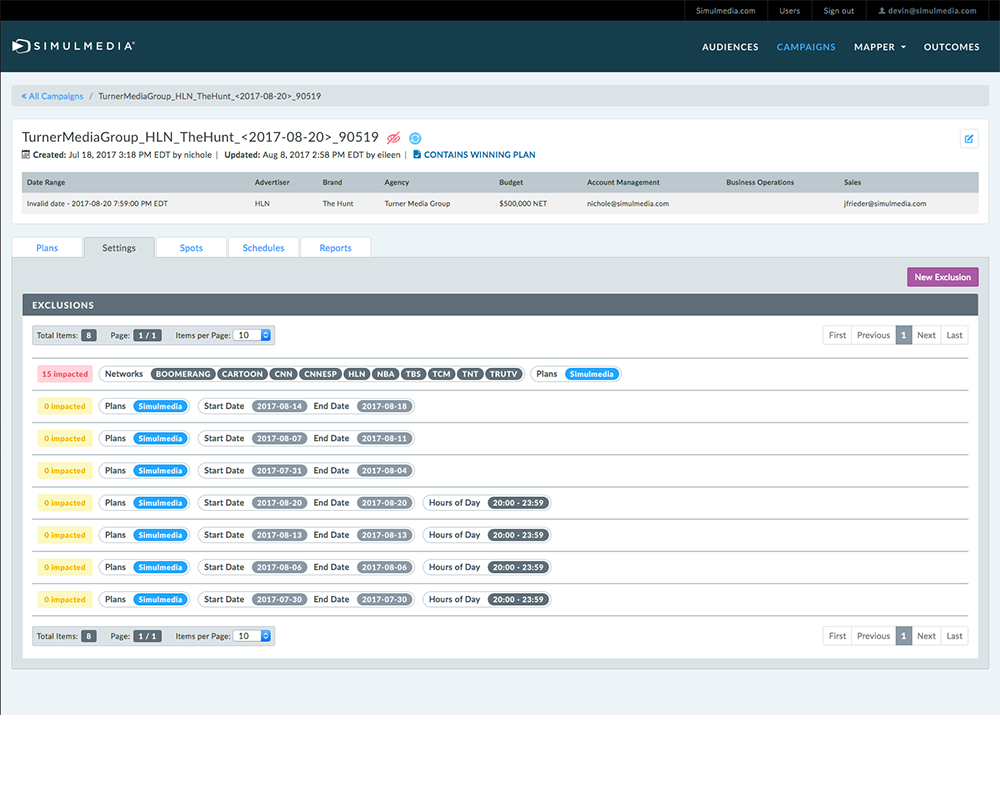Click Hours of Day tag in 2017-07-30 row
Image resolution: width=1000 pixels, height=808 pixels.
518,599
